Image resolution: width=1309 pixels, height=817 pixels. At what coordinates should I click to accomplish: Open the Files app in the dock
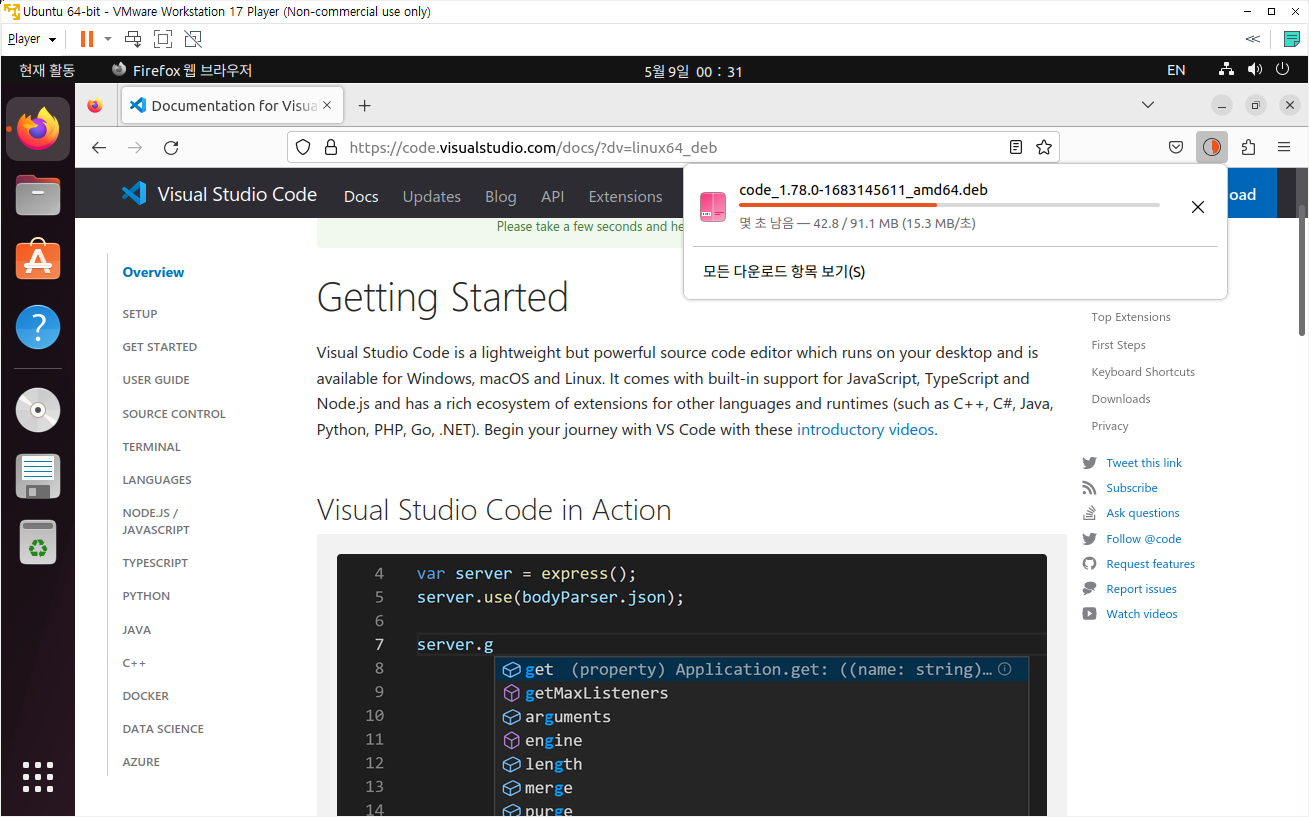pyautogui.click(x=38, y=195)
